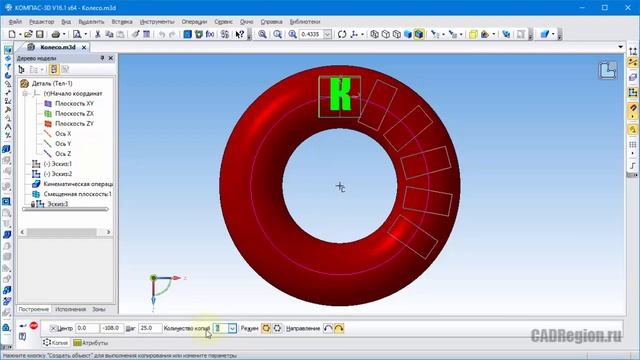Toggle shaded with edges display icon
This screenshot has height=360, width=640.
pyautogui.click(x=419, y=34)
